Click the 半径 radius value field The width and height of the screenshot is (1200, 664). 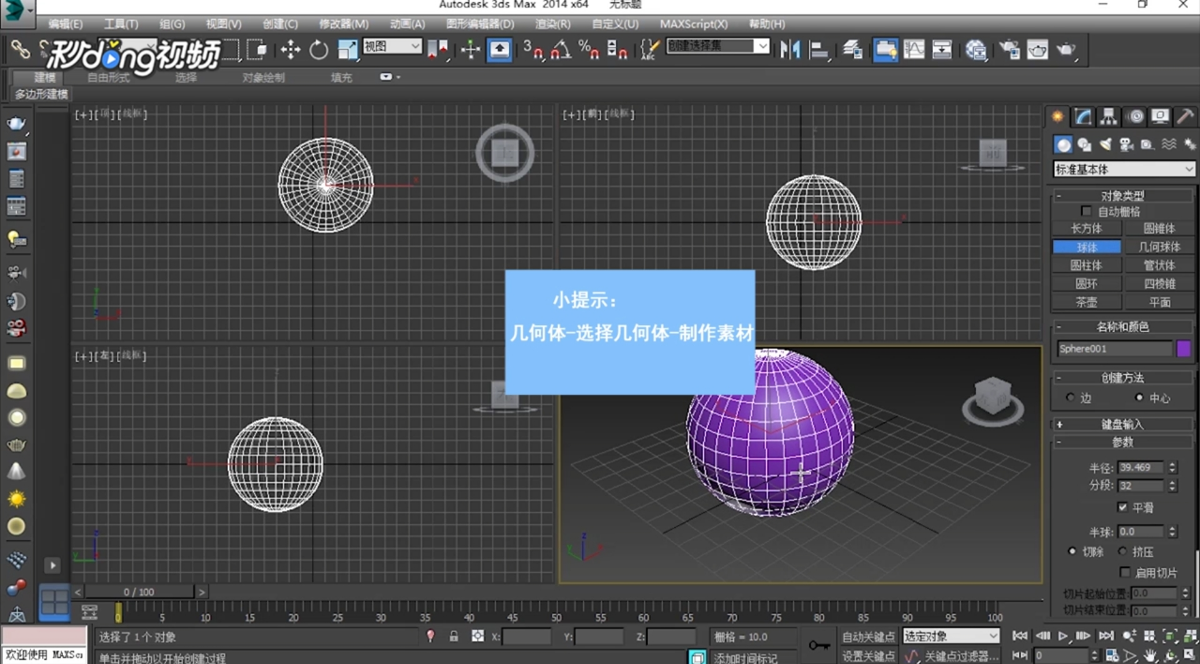(x=1142, y=467)
